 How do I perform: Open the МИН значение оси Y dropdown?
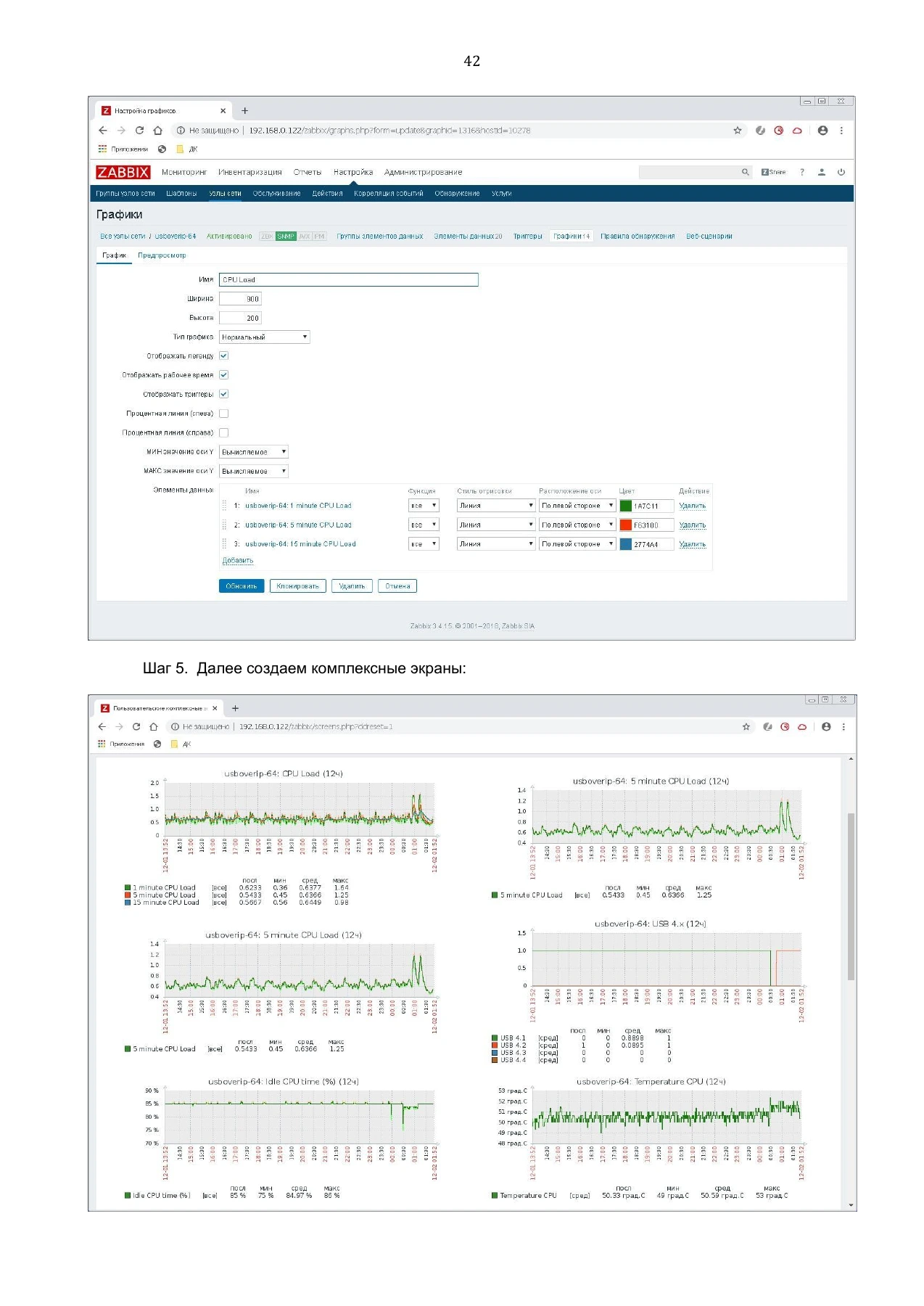[x=254, y=452]
